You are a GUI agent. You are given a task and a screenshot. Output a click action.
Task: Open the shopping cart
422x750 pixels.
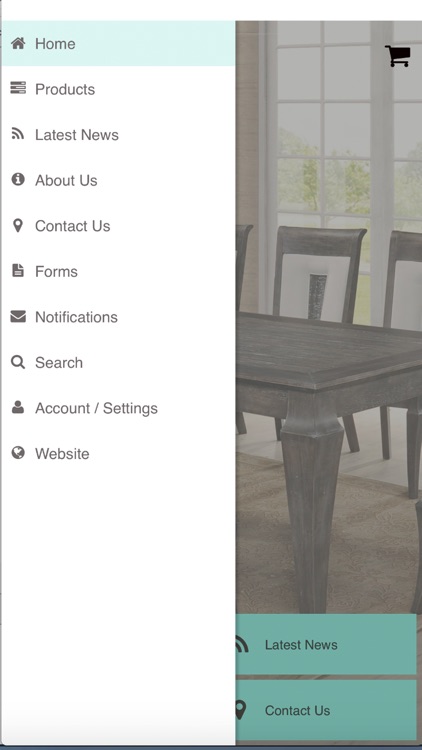[398, 56]
